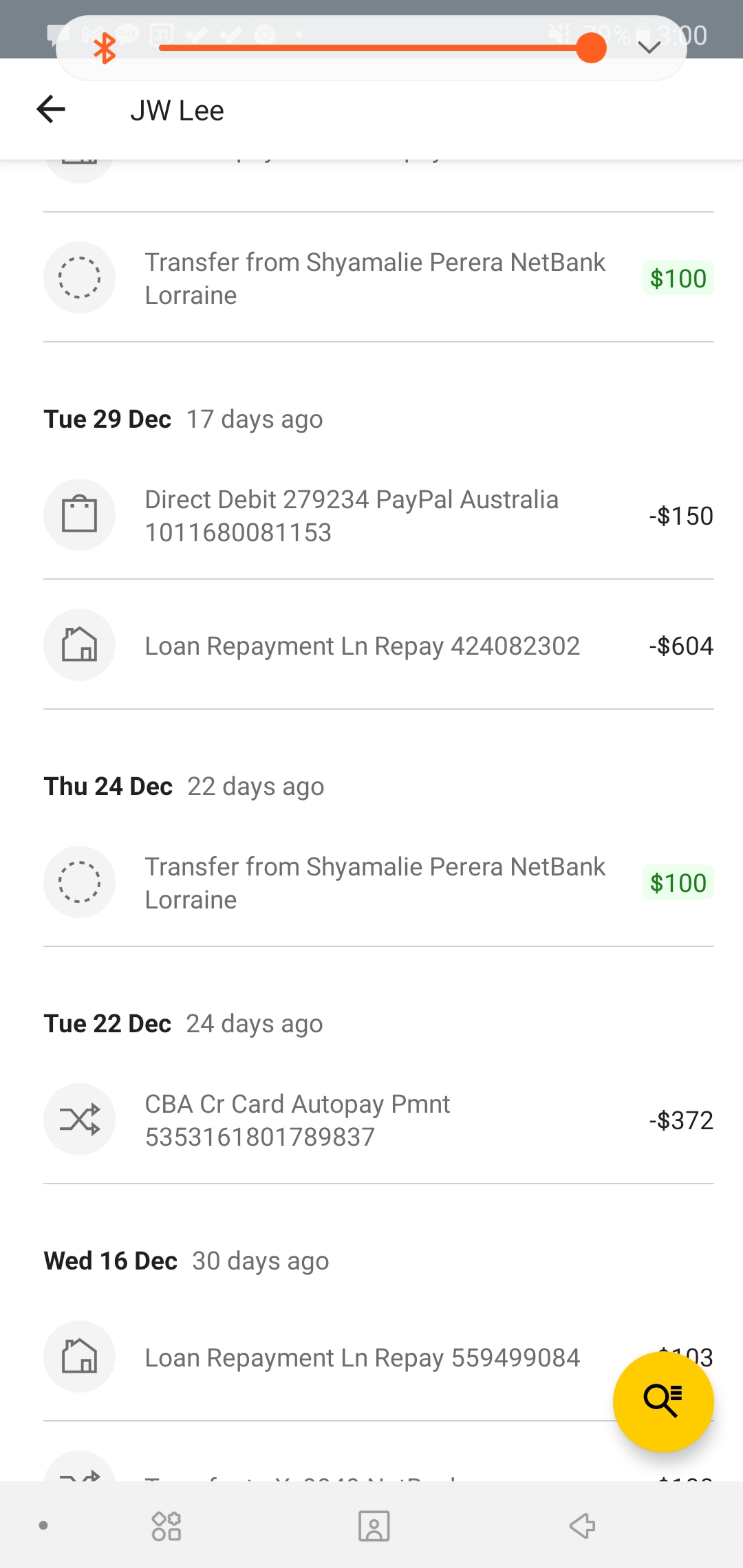This screenshot has height=1568, width=743.
Task: Tap the portrait icon in bottom bar
Action: pos(374,1525)
